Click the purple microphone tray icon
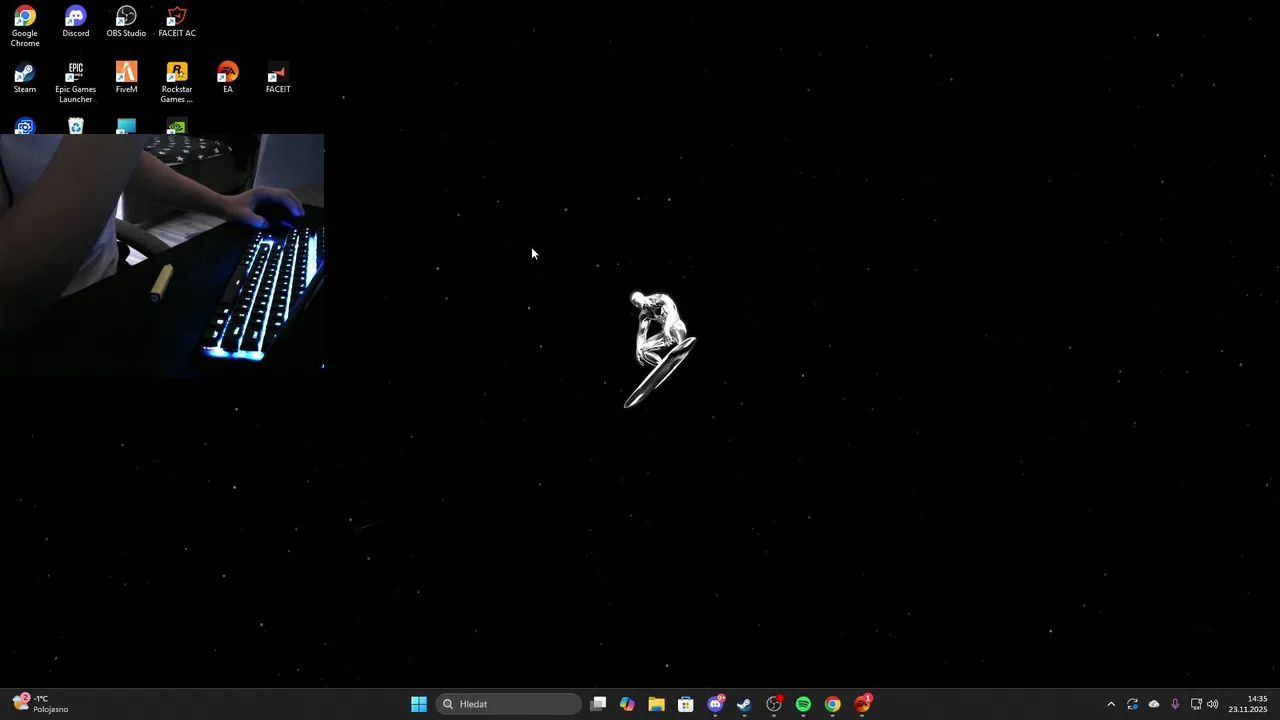1280x720 pixels. pyautogui.click(x=1175, y=704)
